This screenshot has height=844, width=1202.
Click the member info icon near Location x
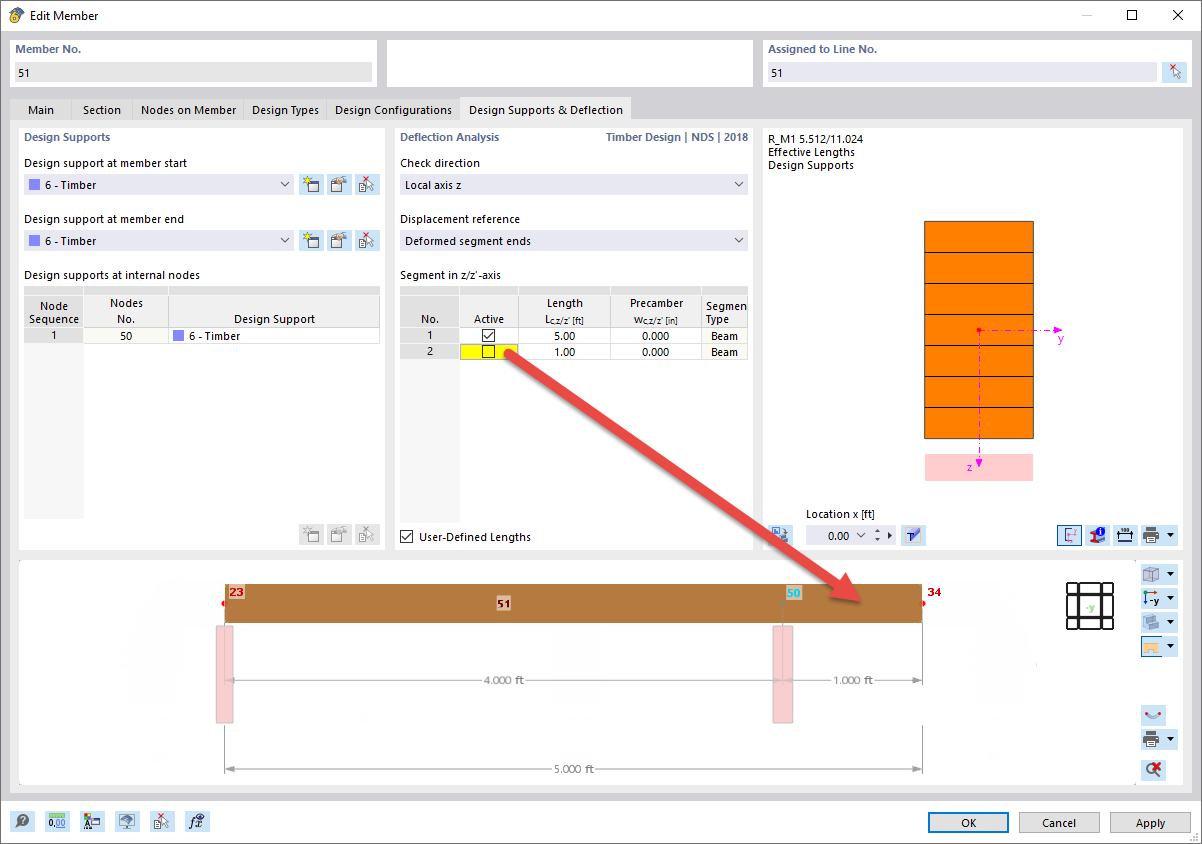1097,535
